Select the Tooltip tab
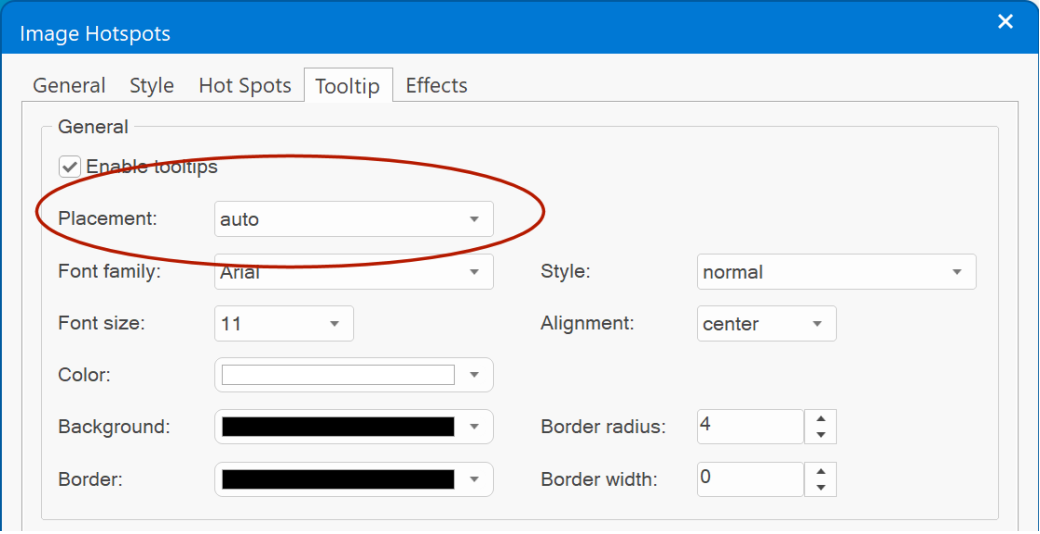The height and width of the screenshot is (534, 1040). [x=348, y=86]
